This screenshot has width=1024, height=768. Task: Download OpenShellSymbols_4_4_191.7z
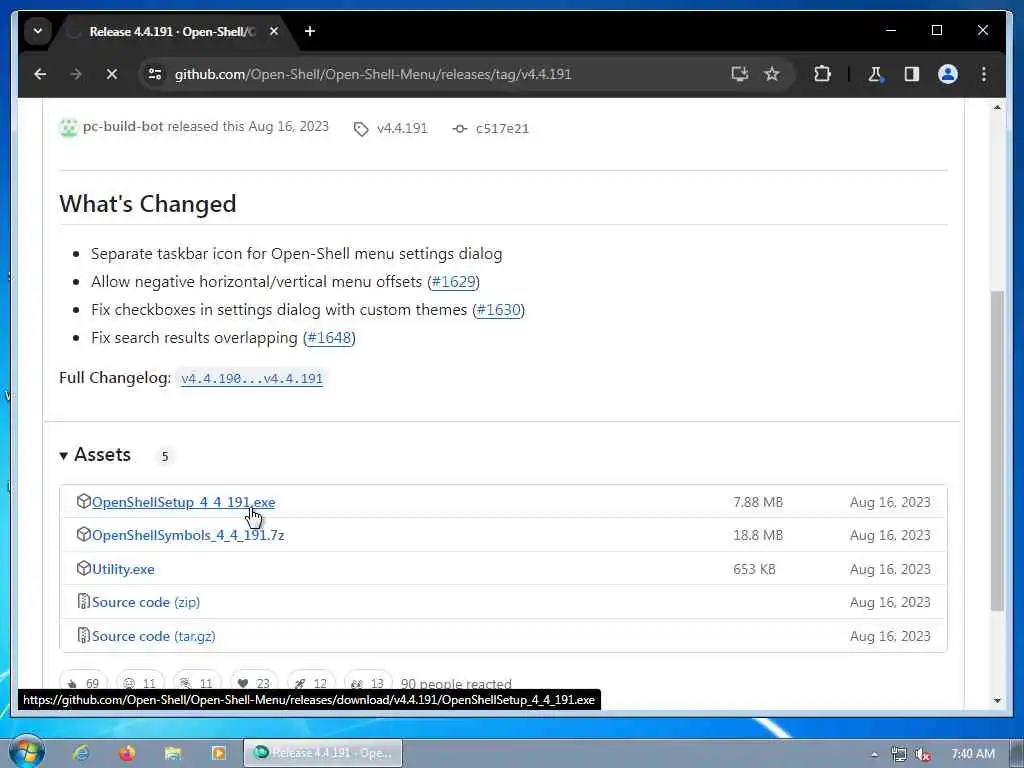(187, 535)
